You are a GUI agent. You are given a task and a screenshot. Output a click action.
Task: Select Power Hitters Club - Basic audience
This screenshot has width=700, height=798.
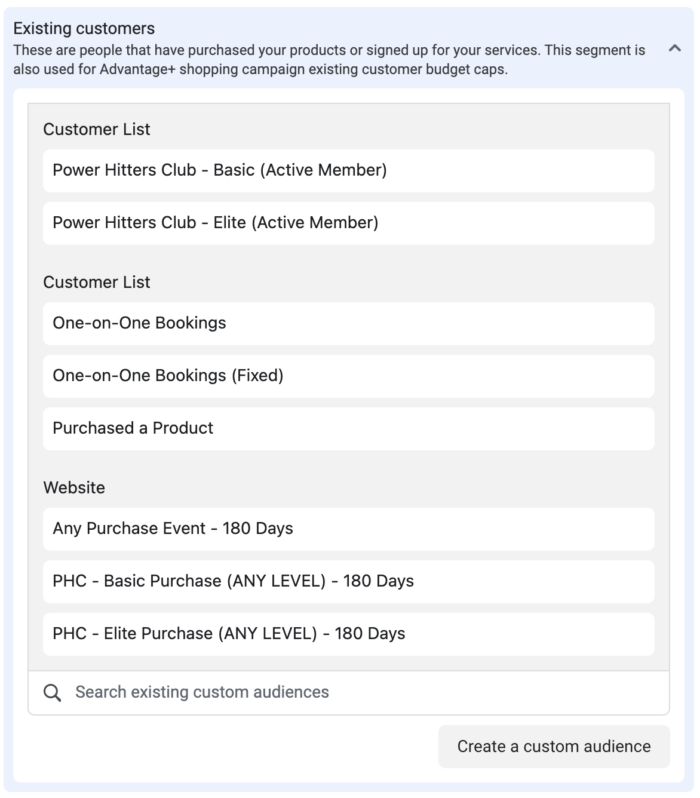pyautogui.click(x=349, y=170)
